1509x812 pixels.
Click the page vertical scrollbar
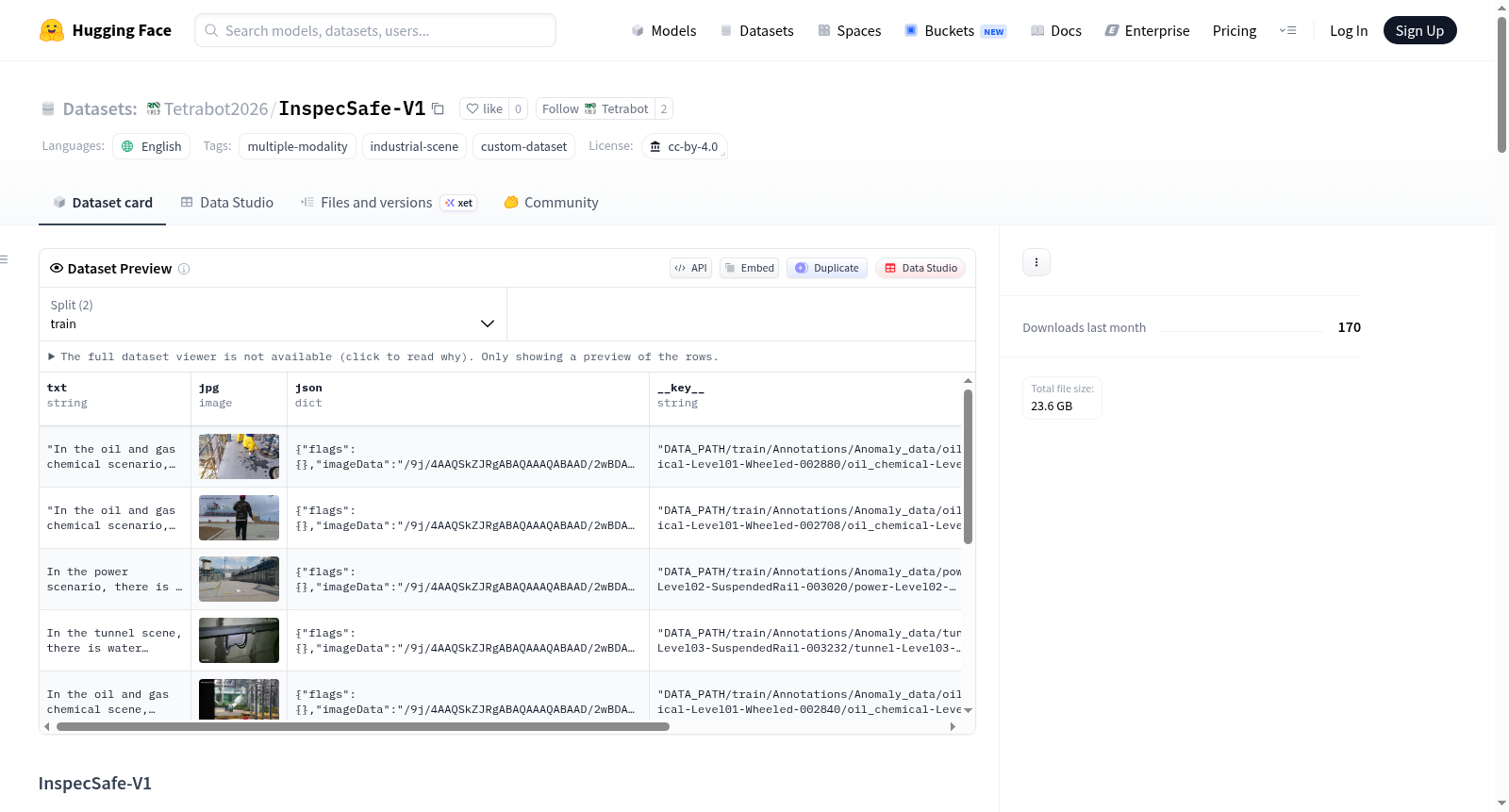pos(1501,85)
